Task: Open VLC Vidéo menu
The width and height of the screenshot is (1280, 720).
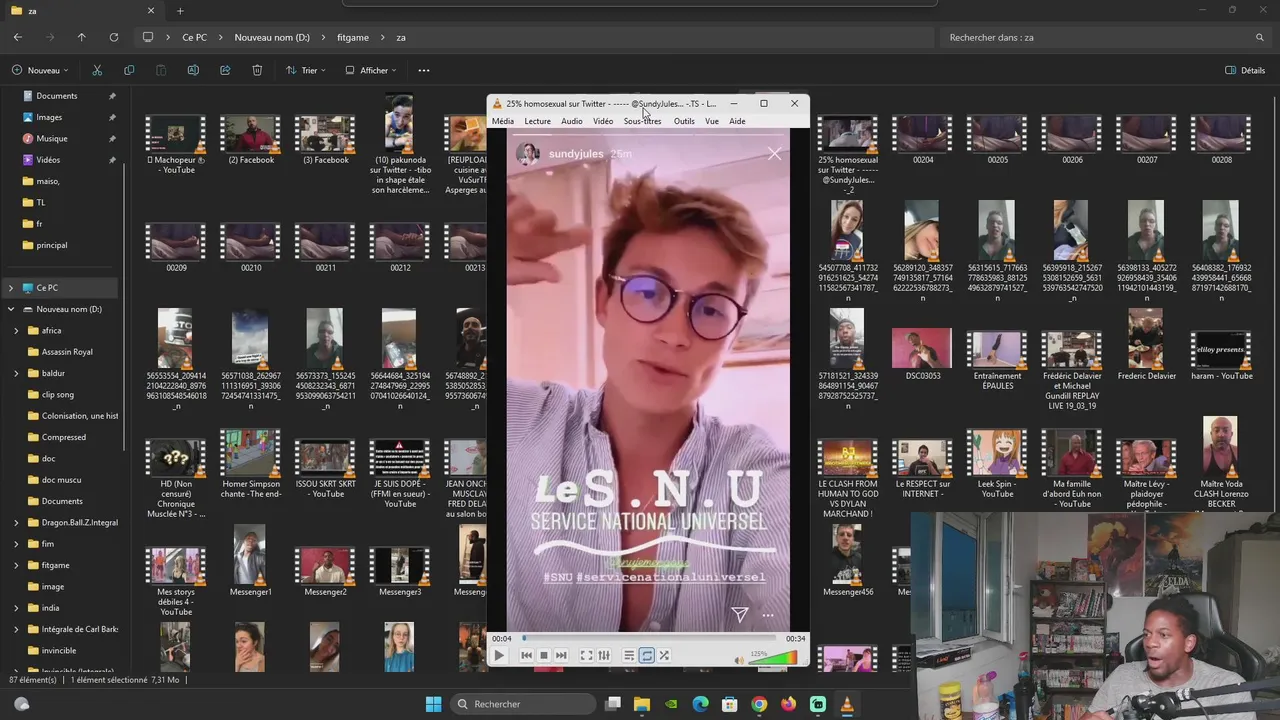Action: point(603,121)
